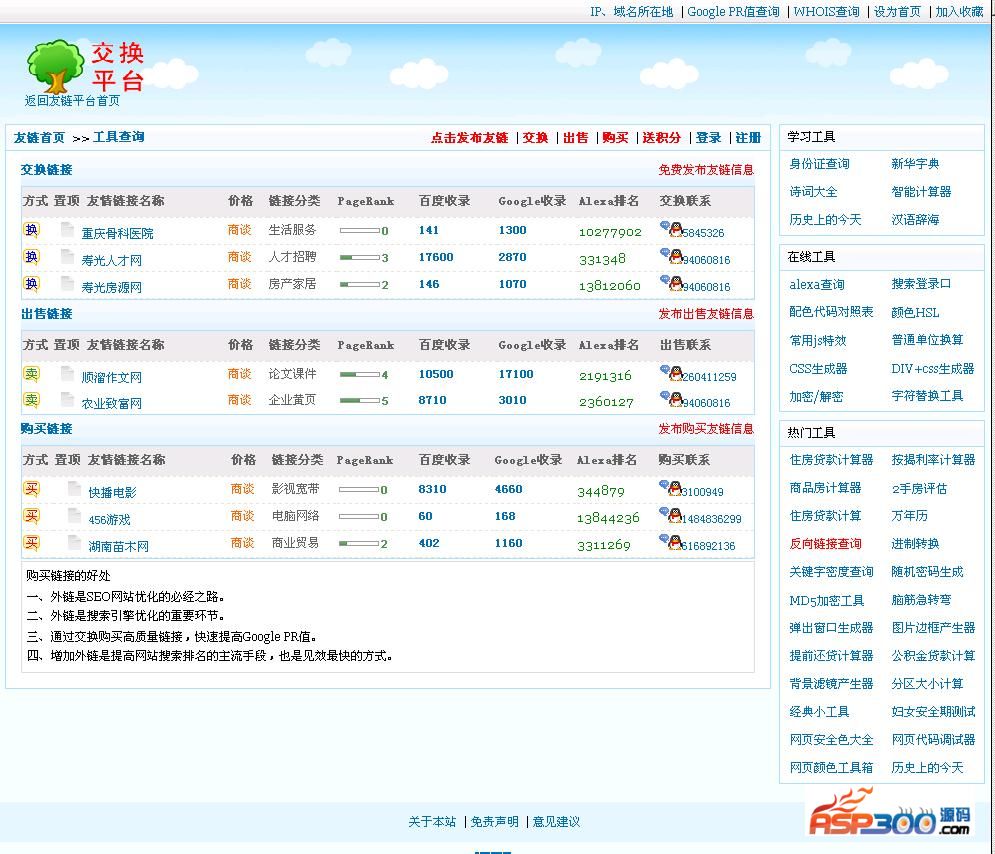Screen dimensions: 995x854
Task: Open the 注册 menu item
Action: pos(748,138)
